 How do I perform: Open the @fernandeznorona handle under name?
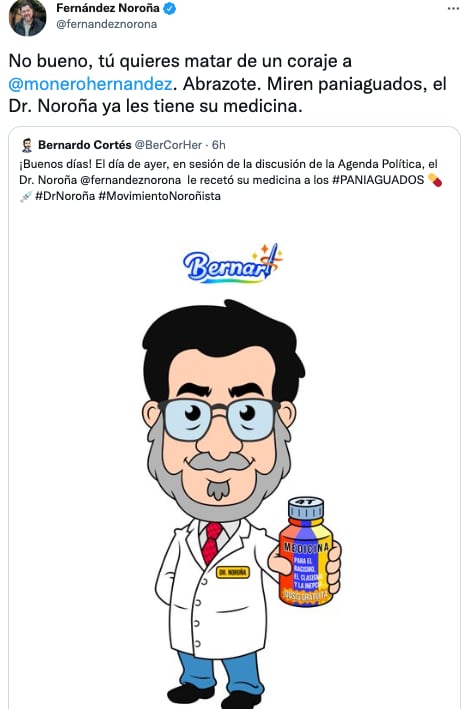[106, 24]
